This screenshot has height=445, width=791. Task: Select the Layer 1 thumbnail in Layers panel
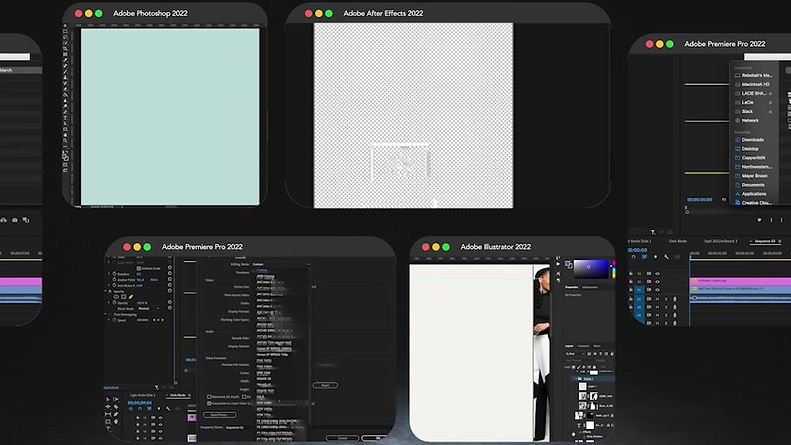(583, 386)
